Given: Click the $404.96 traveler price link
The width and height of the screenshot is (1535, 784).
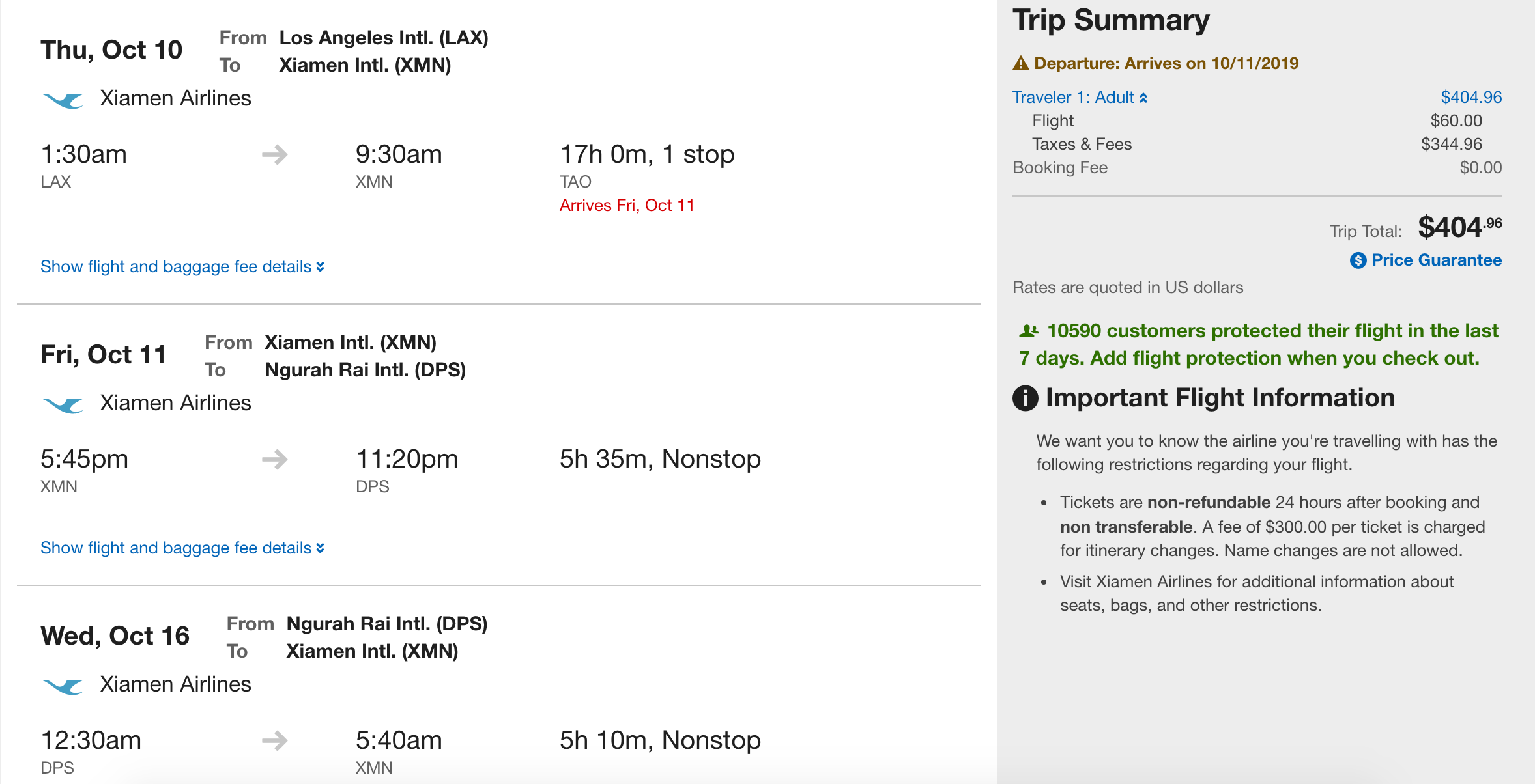Looking at the screenshot, I should coord(1470,98).
